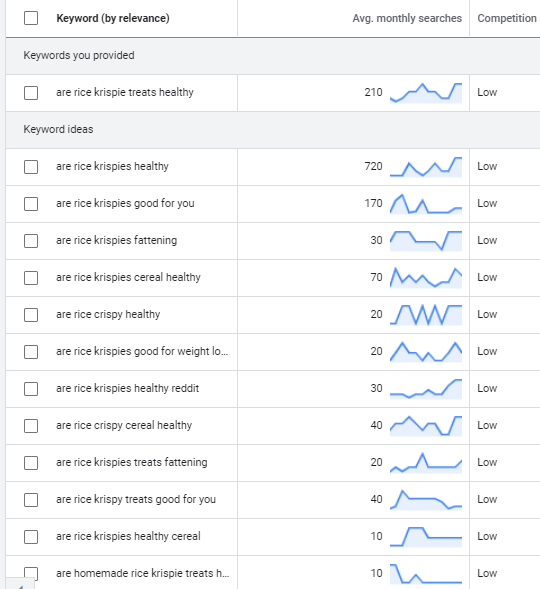Click keyword 'are rice krispies treats fattening'

(131, 462)
